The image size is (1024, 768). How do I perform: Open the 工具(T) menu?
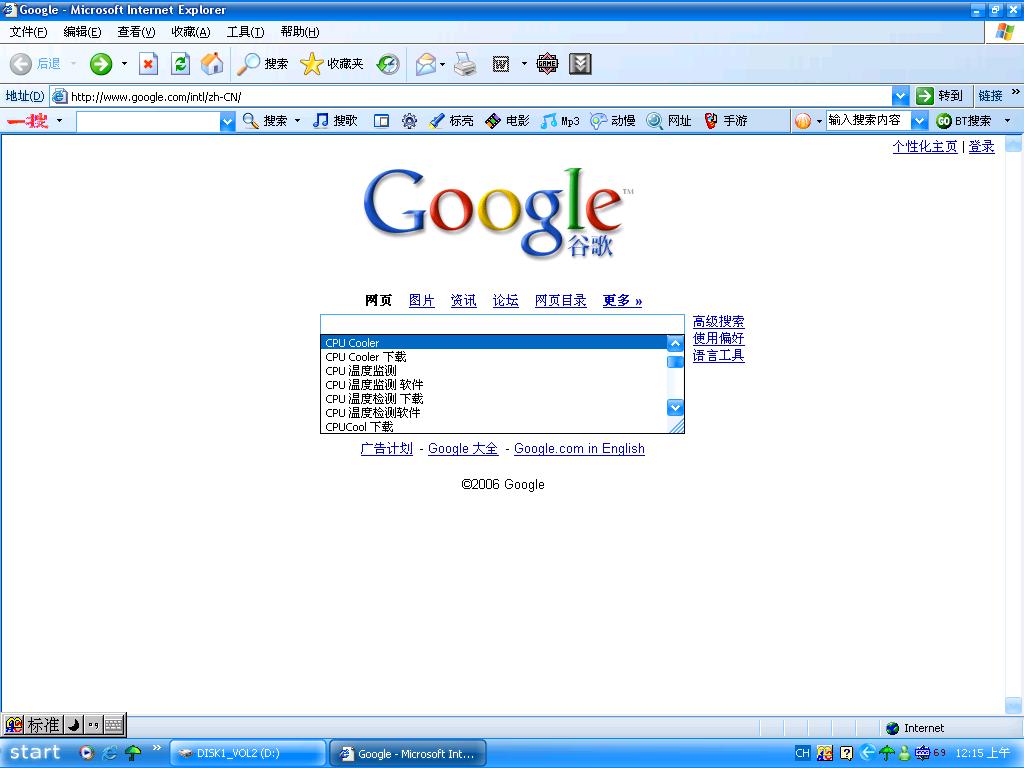245,32
